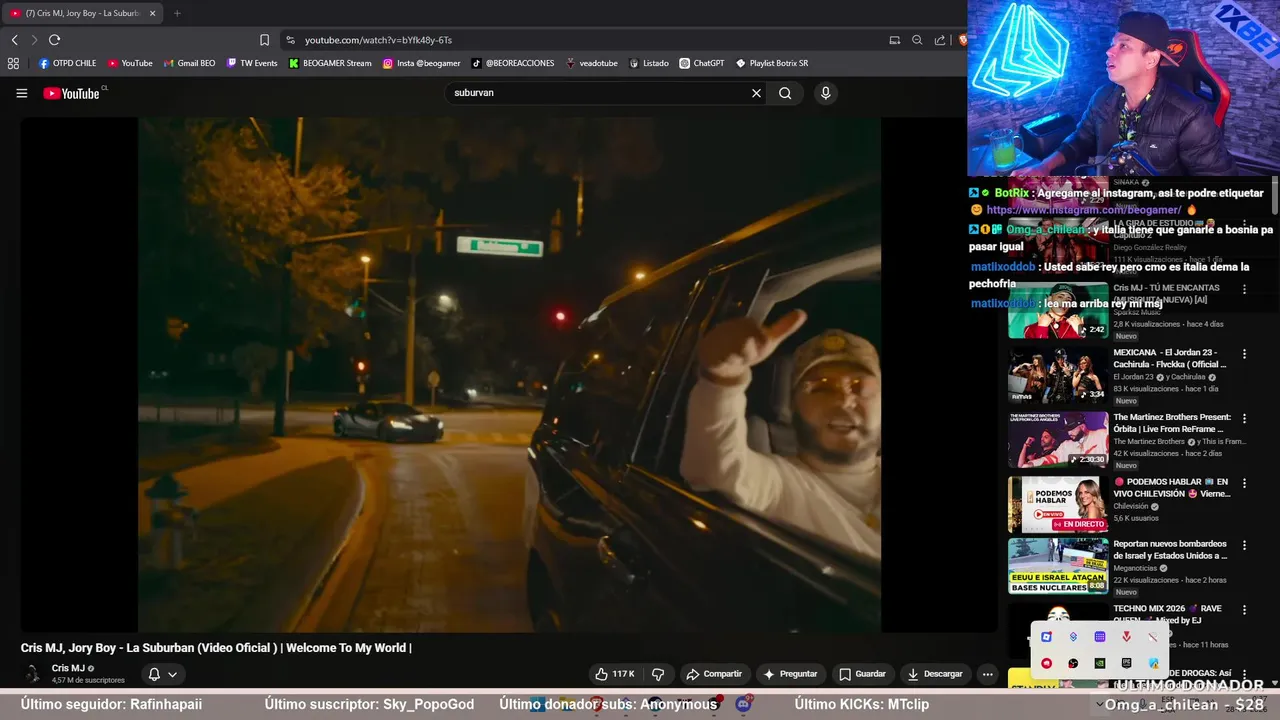Open veadotube bookmark

coord(592,63)
